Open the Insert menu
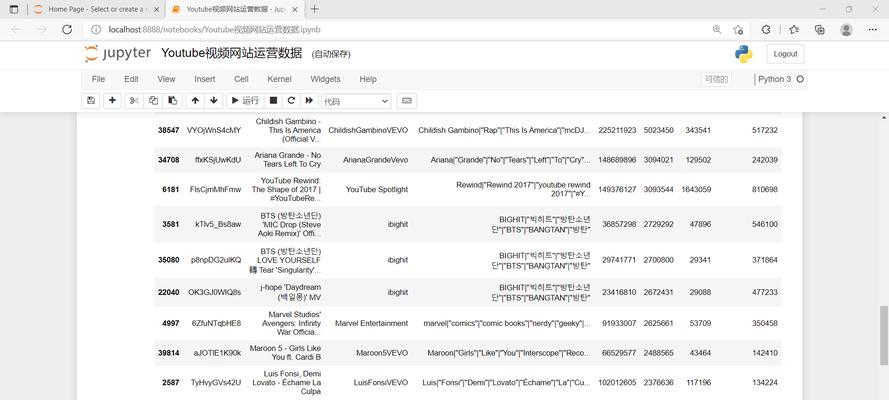This screenshot has height=400, width=889. pos(205,79)
